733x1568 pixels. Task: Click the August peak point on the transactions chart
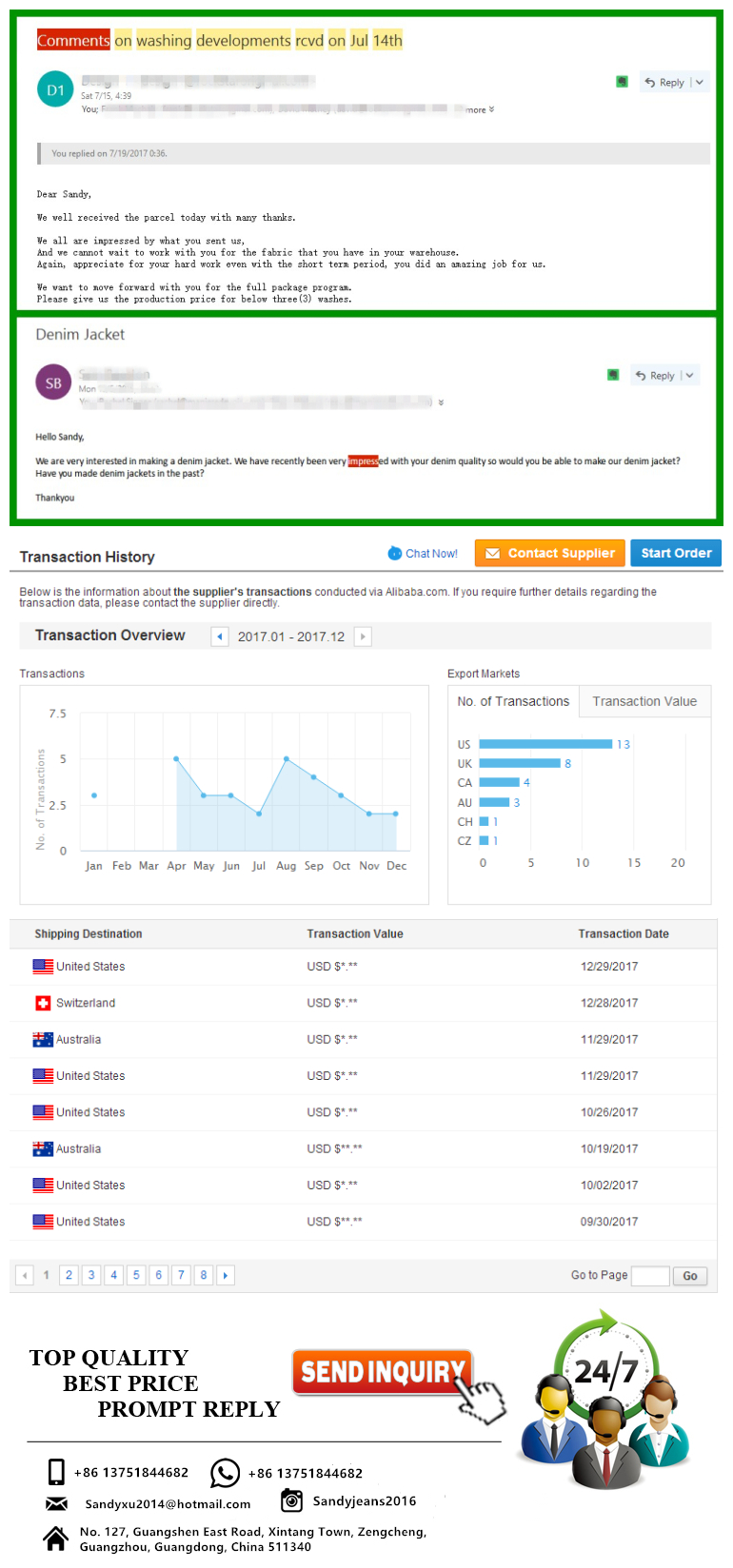tap(287, 759)
